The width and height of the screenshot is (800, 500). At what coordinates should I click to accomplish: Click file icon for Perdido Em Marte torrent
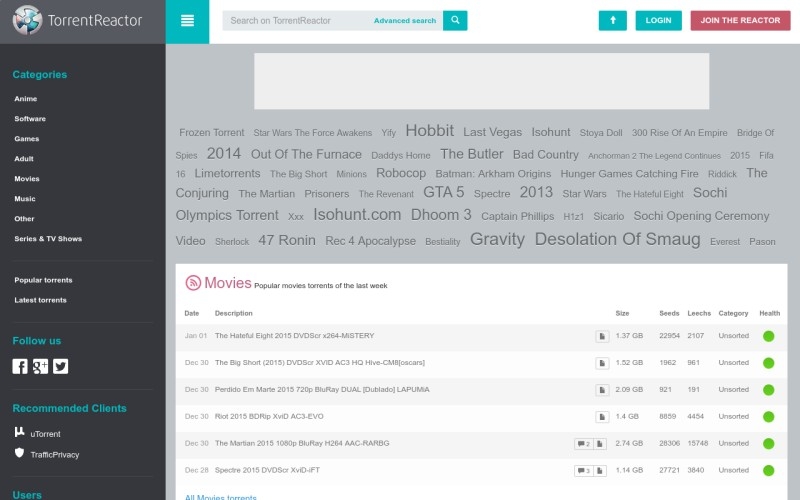602,390
